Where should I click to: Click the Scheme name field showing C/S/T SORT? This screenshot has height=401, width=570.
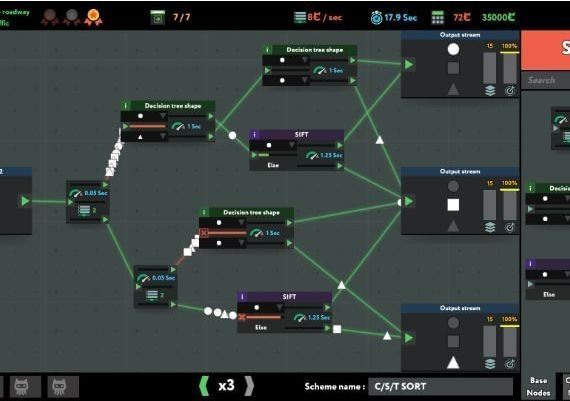441,386
